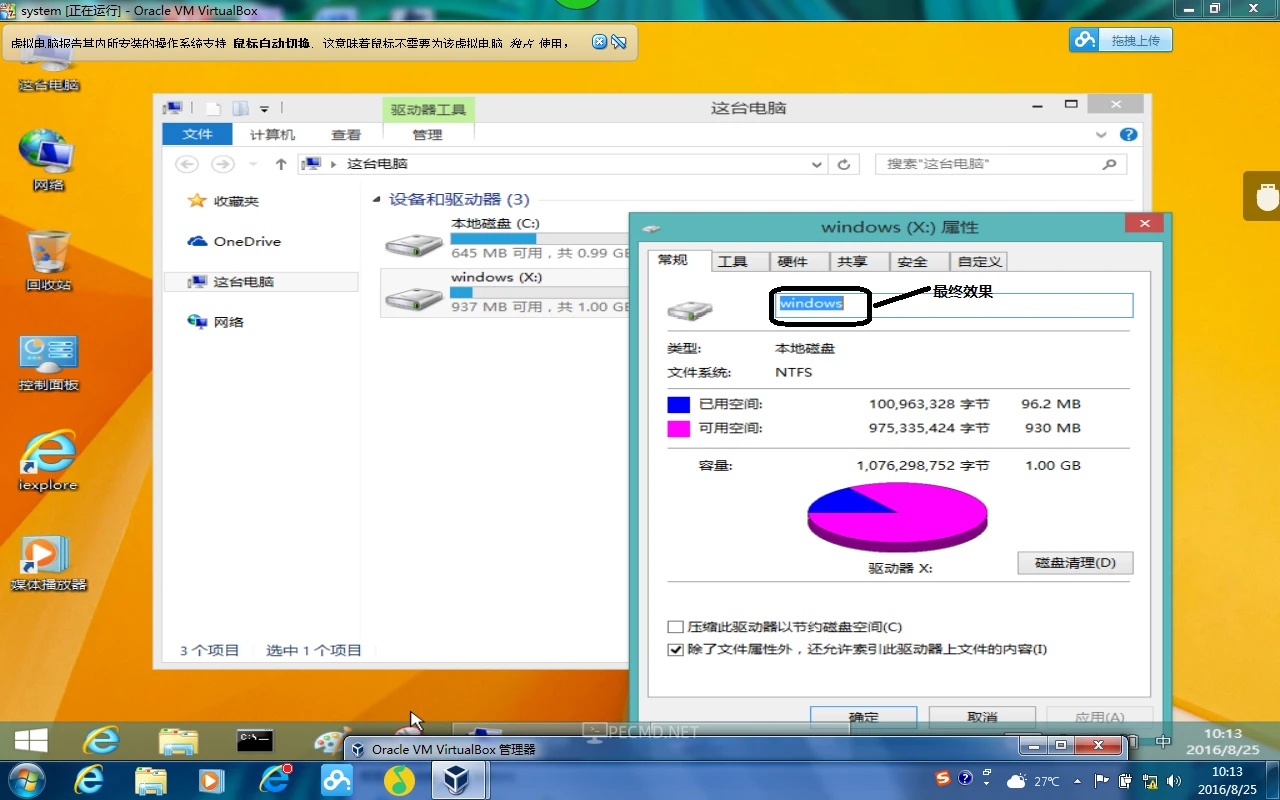Screen dimensions: 1280x800
Task: Click the Sogou input tray icon
Action: (942, 779)
